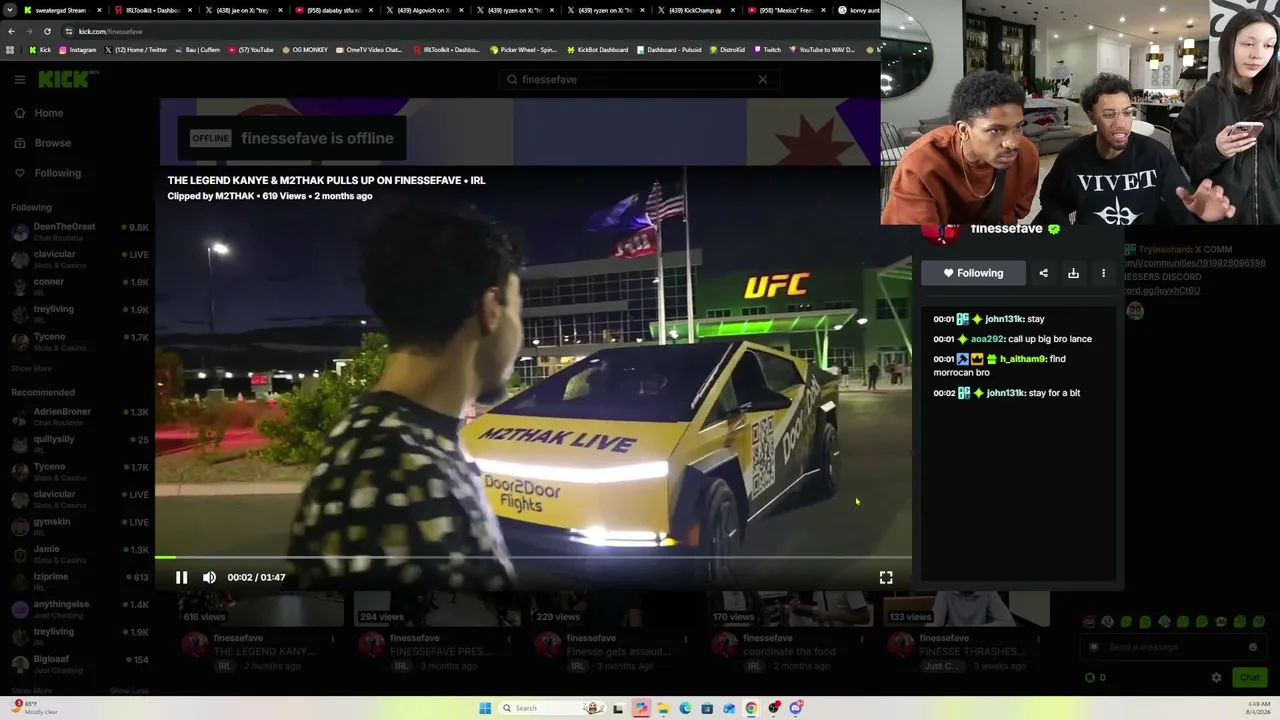Open Tyceno in the Following list
The height and width of the screenshot is (720, 1280).
click(80, 341)
